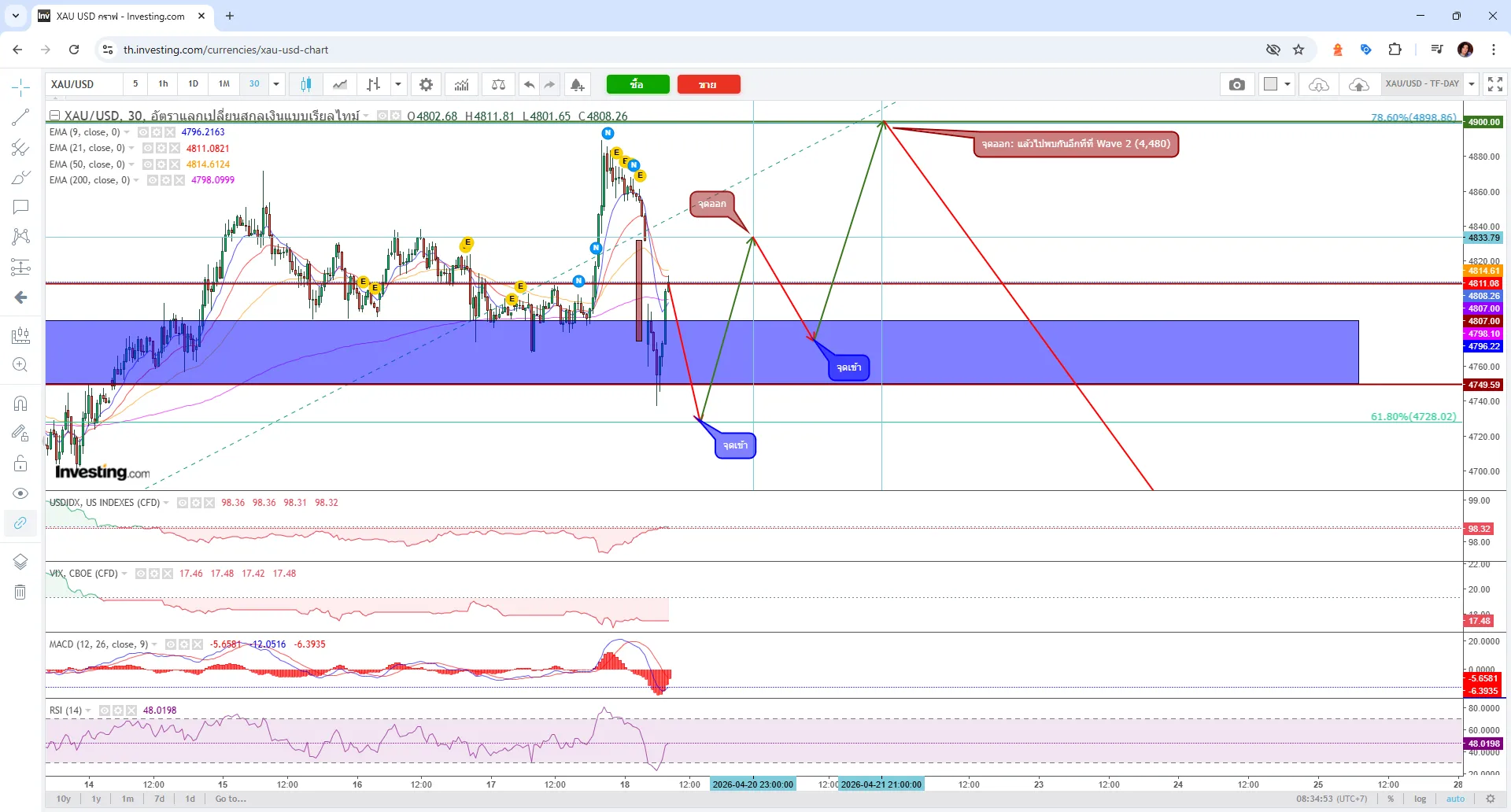
Task: Expand the timeframe dropdown arrow
Action: (276, 84)
